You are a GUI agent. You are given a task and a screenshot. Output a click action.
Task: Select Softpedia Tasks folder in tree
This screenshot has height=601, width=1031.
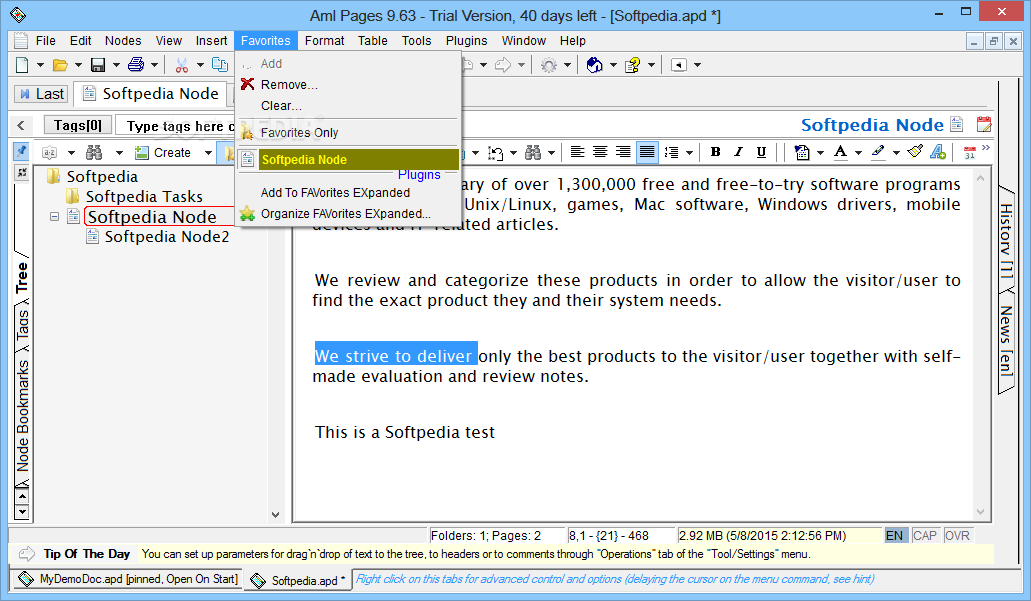pyautogui.click(x=144, y=197)
